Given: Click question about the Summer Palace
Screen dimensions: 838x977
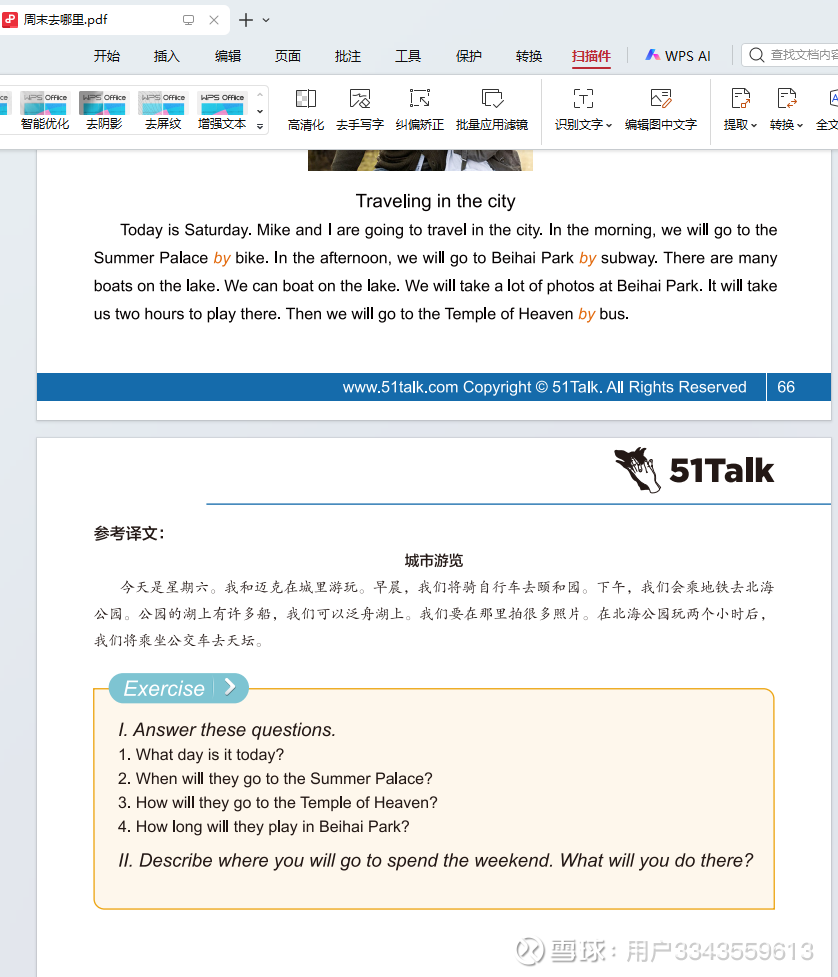Looking at the screenshot, I should point(275,778).
